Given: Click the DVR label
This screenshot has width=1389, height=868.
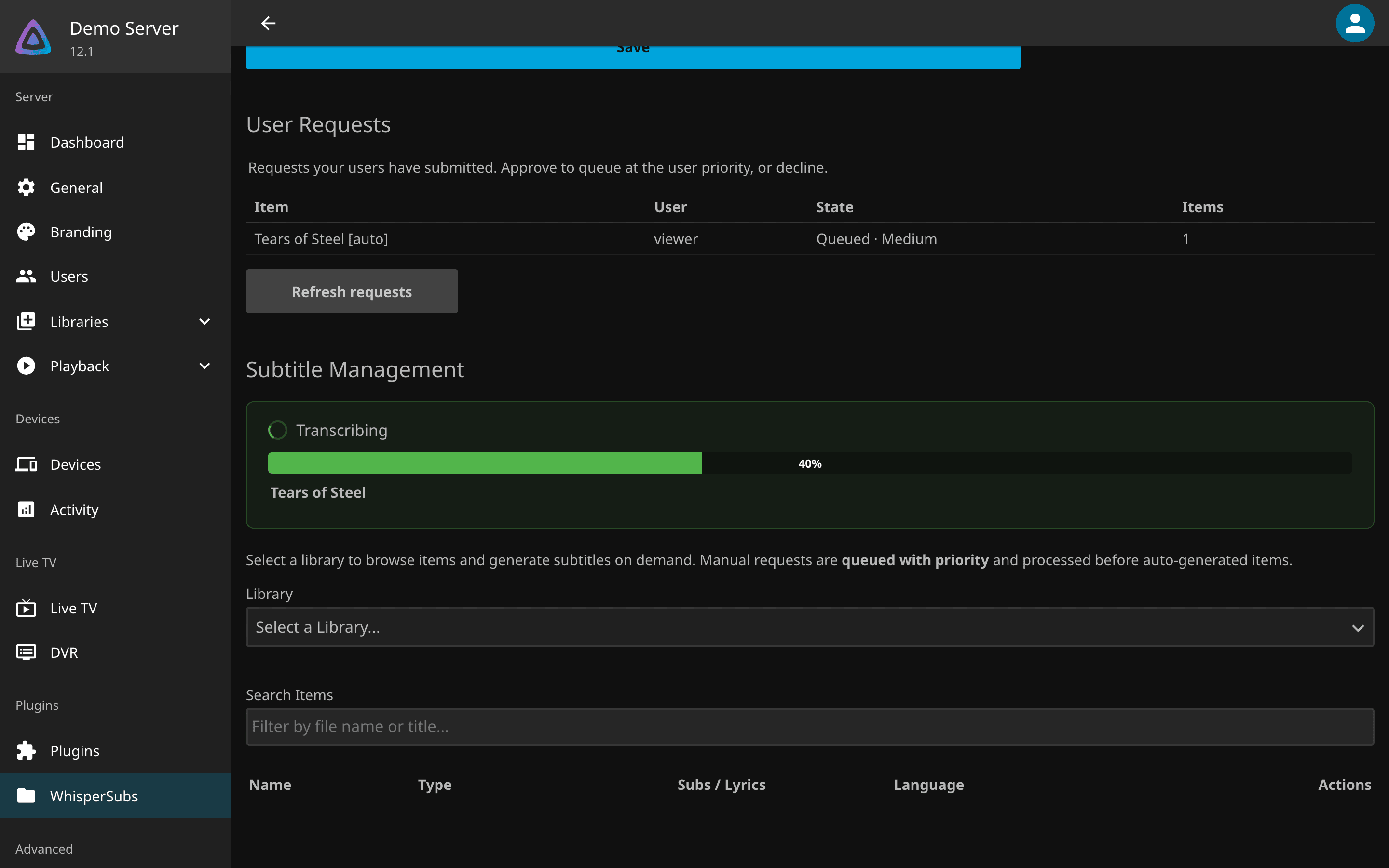Looking at the screenshot, I should (x=64, y=652).
